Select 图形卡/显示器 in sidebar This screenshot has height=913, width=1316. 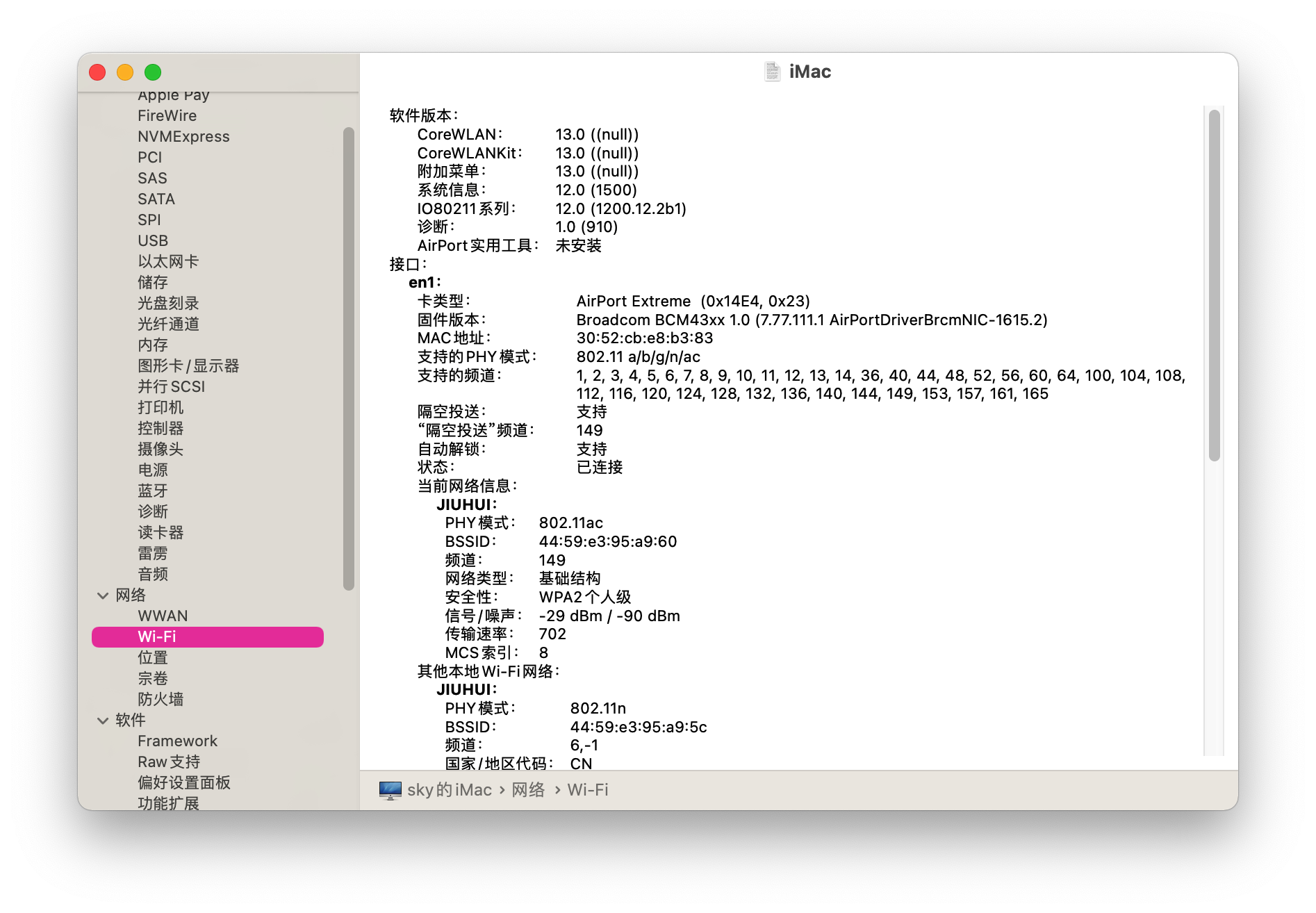point(188,365)
